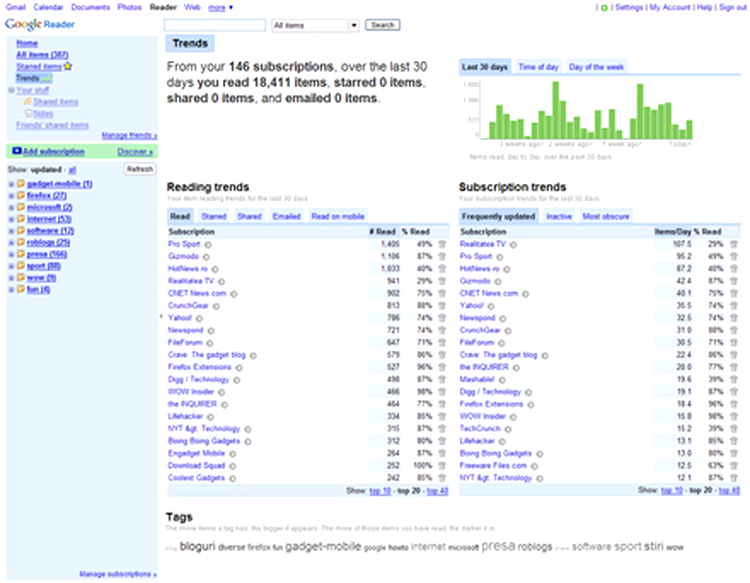
Task: Switch to the Time of day chart tab
Action: point(538,66)
